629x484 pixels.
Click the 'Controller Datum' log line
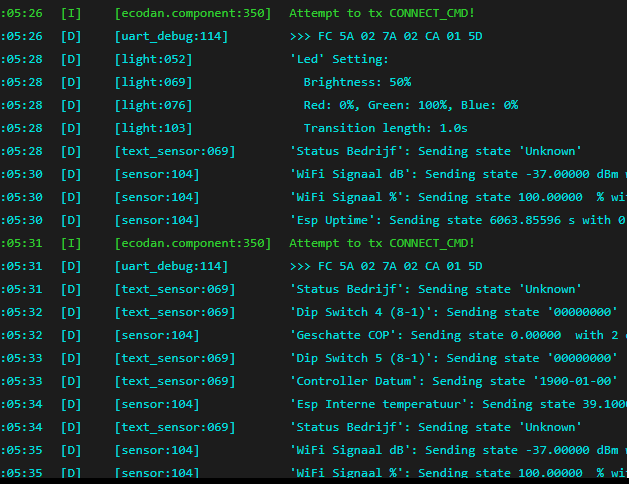click(432, 381)
